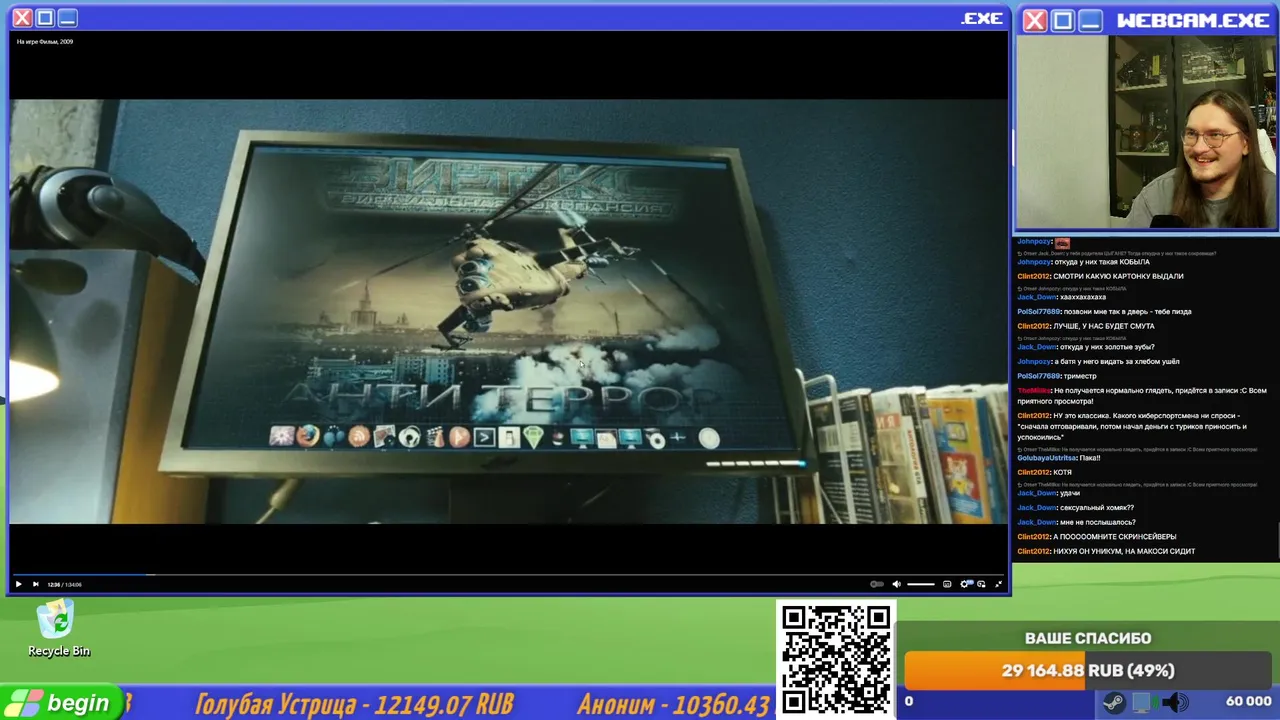1280x720 pixels.
Task: Switch to miniplayer or theater mode
Action: pos(981,584)
